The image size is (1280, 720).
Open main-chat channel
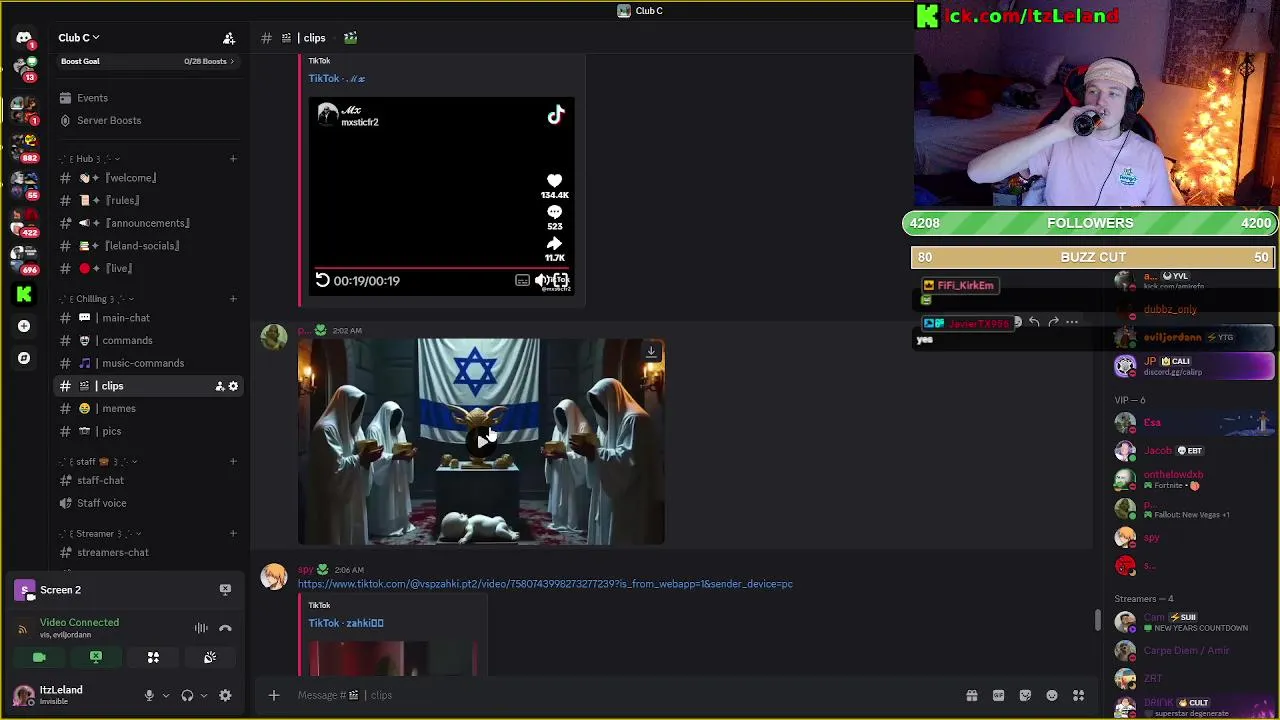click(148, 318)
